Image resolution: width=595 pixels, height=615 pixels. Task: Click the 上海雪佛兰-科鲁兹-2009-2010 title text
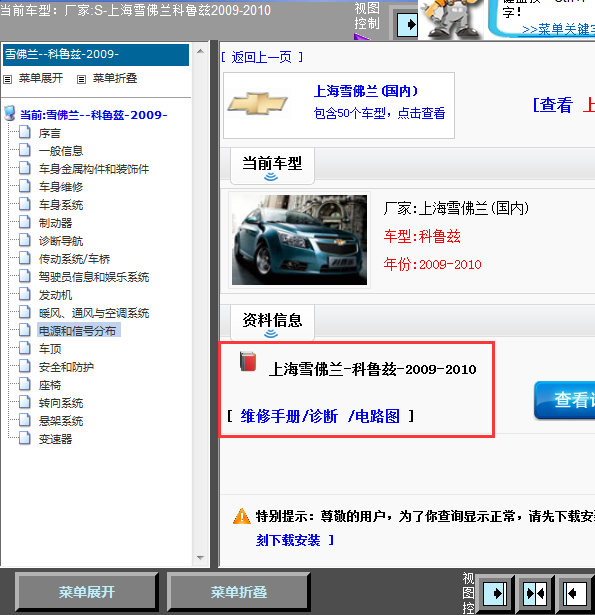373,369
